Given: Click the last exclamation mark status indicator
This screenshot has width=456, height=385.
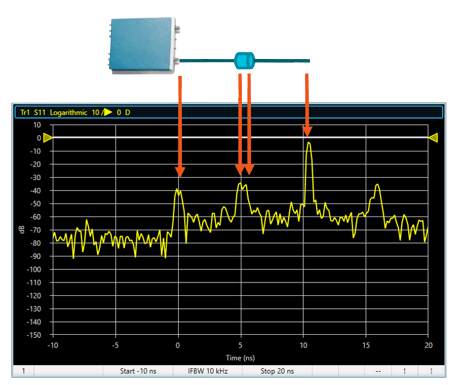Looking at the screenshot, I should (x=431, y=371).
